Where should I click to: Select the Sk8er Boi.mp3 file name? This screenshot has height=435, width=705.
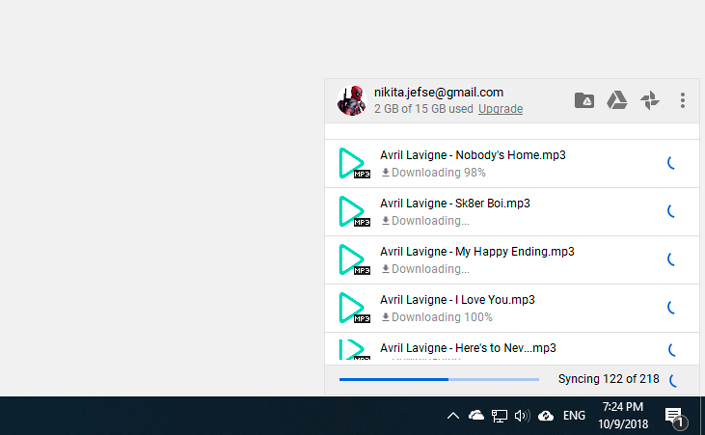(455, 203)
